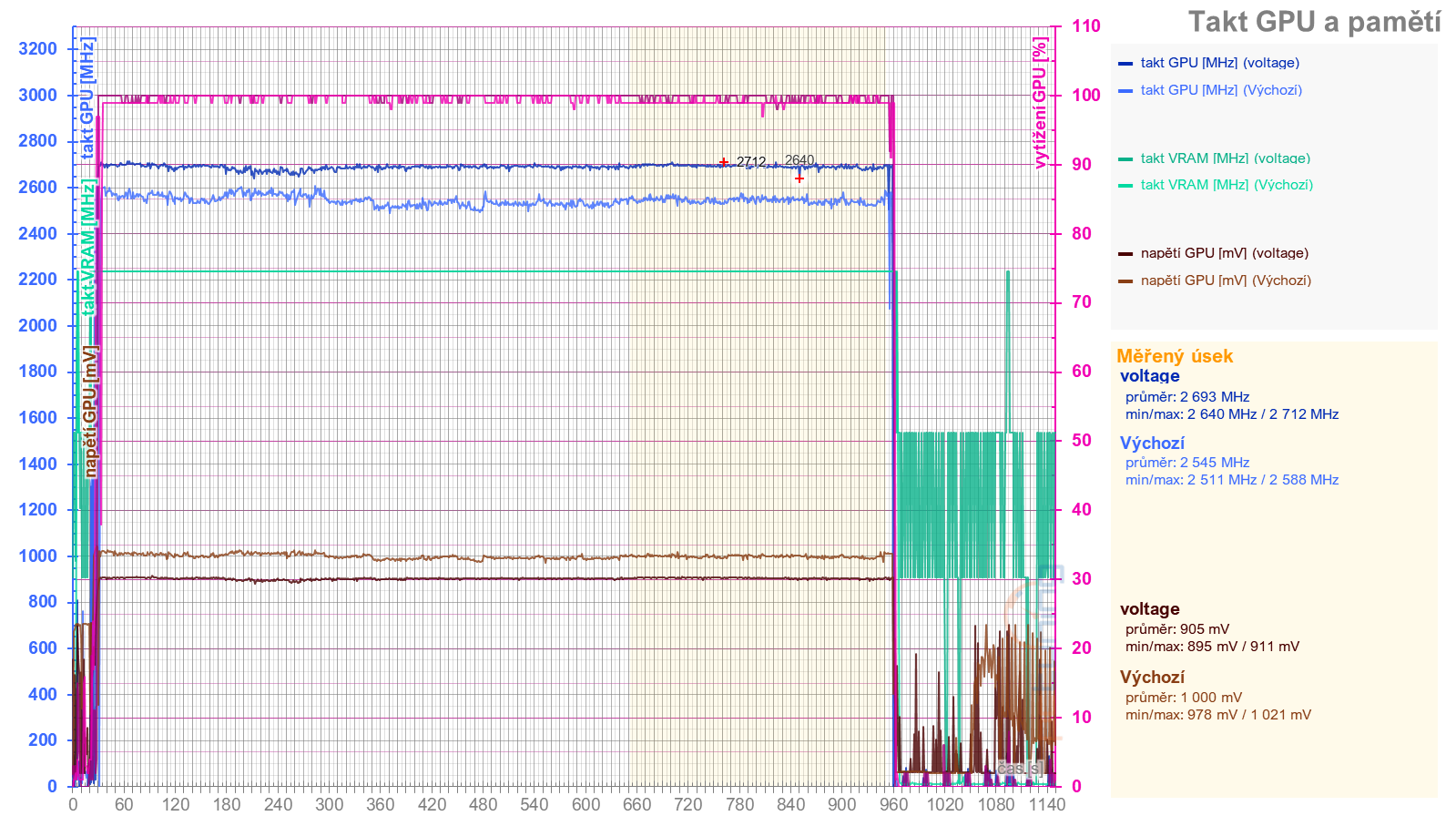Click legend entry 'takt VRAM [MHz] (Výchozí)'
This screenshot has height=816, width=1456.
coord(1227,185)
